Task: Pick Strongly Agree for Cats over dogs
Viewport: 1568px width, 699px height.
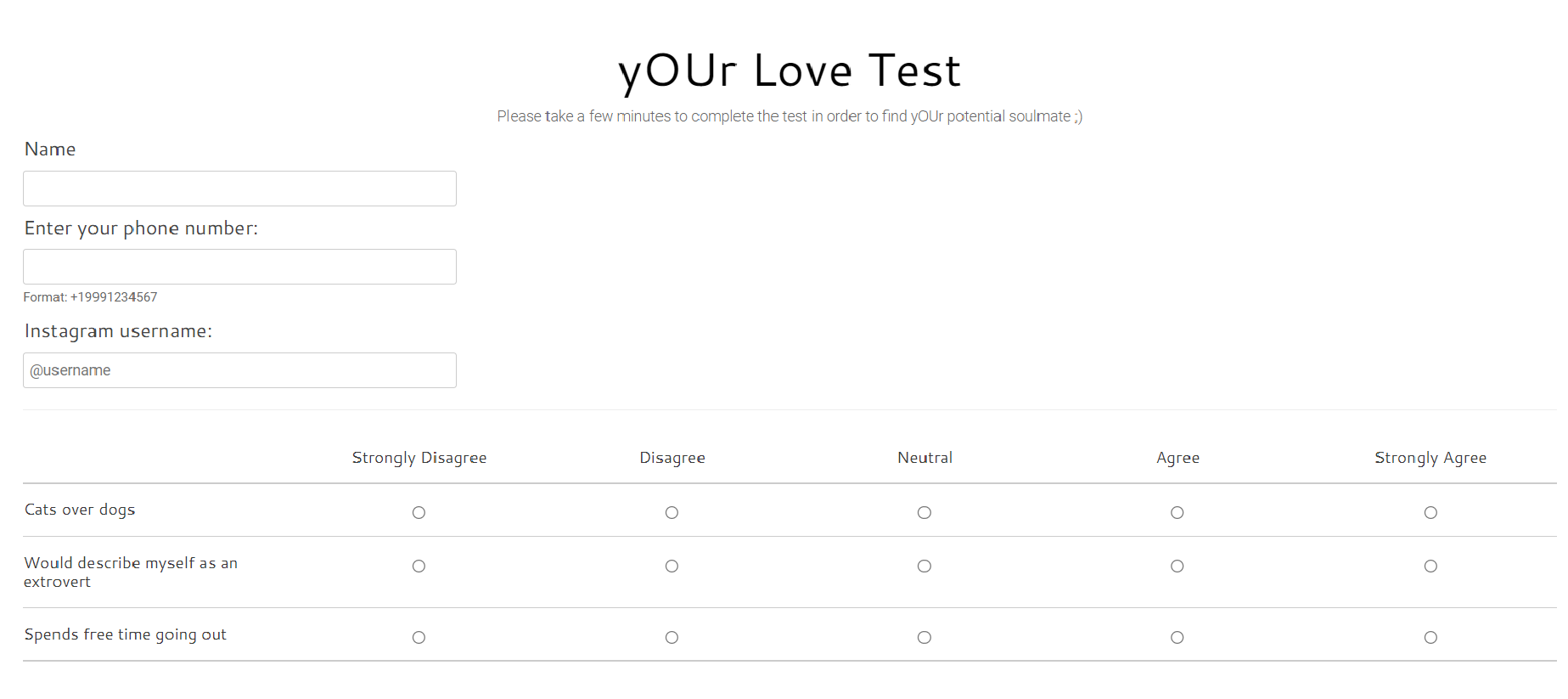Action: (x=1430, y=513)
